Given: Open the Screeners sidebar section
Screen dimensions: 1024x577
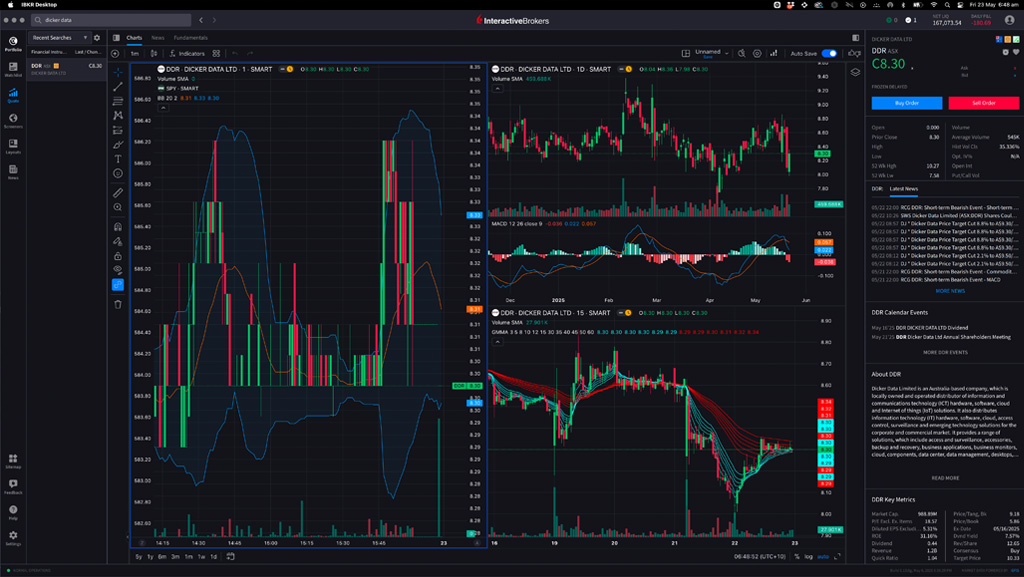Looking at the screenshot, I should (x=13, y=121).
